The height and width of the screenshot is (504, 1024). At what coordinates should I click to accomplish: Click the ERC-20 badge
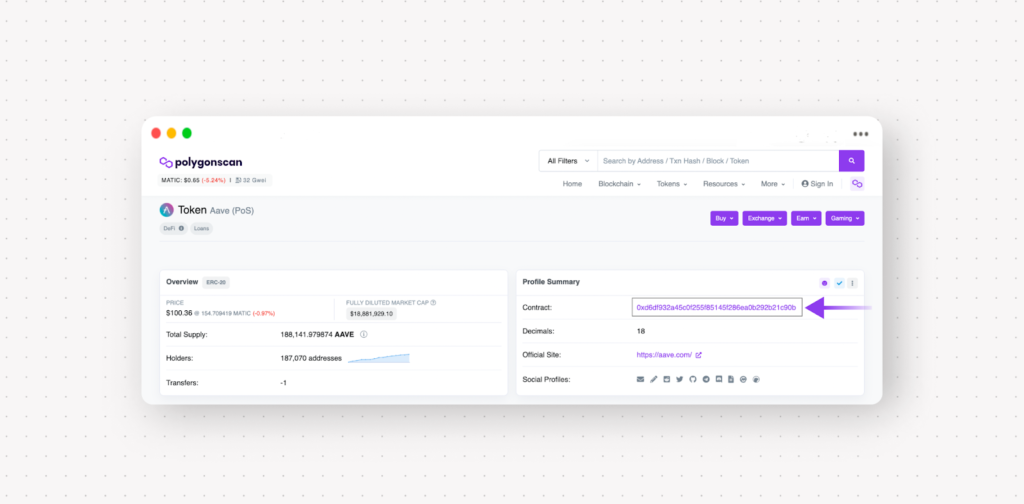[216, 282]
